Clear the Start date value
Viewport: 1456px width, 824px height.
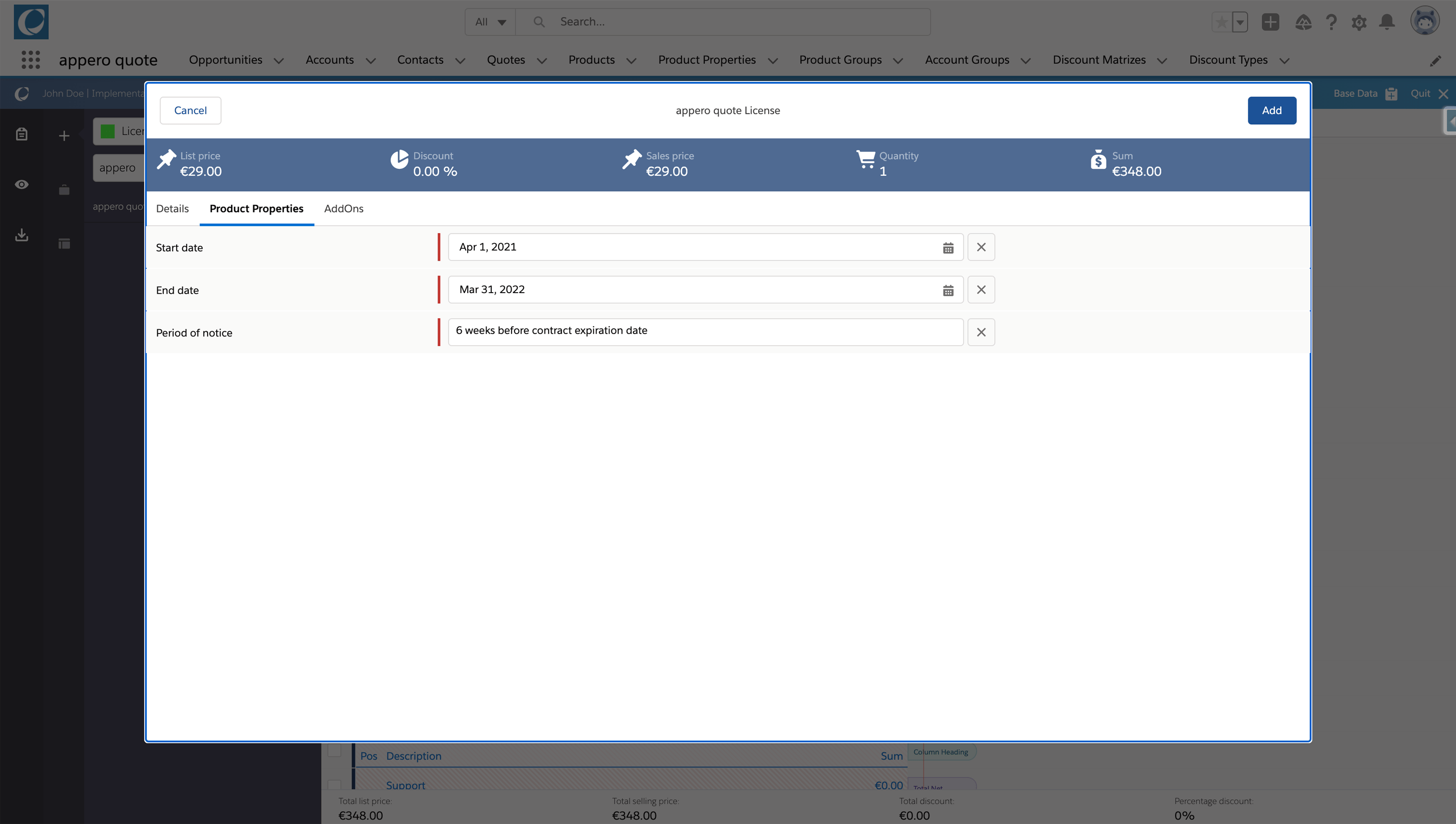(x=981, y=247)
